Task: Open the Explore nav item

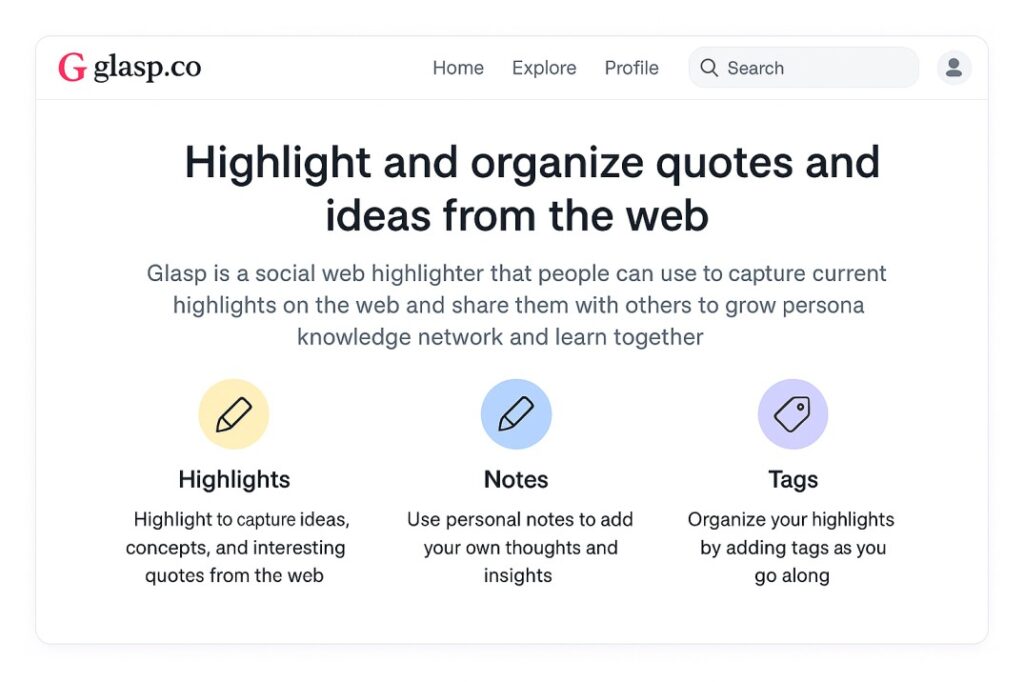Action: [x=544, y=68]
